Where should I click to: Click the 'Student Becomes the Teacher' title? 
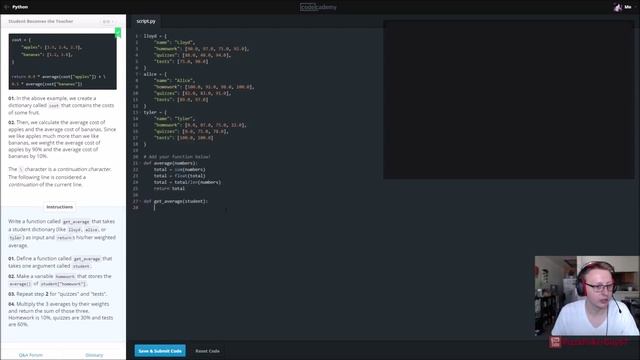coord(41,21)
